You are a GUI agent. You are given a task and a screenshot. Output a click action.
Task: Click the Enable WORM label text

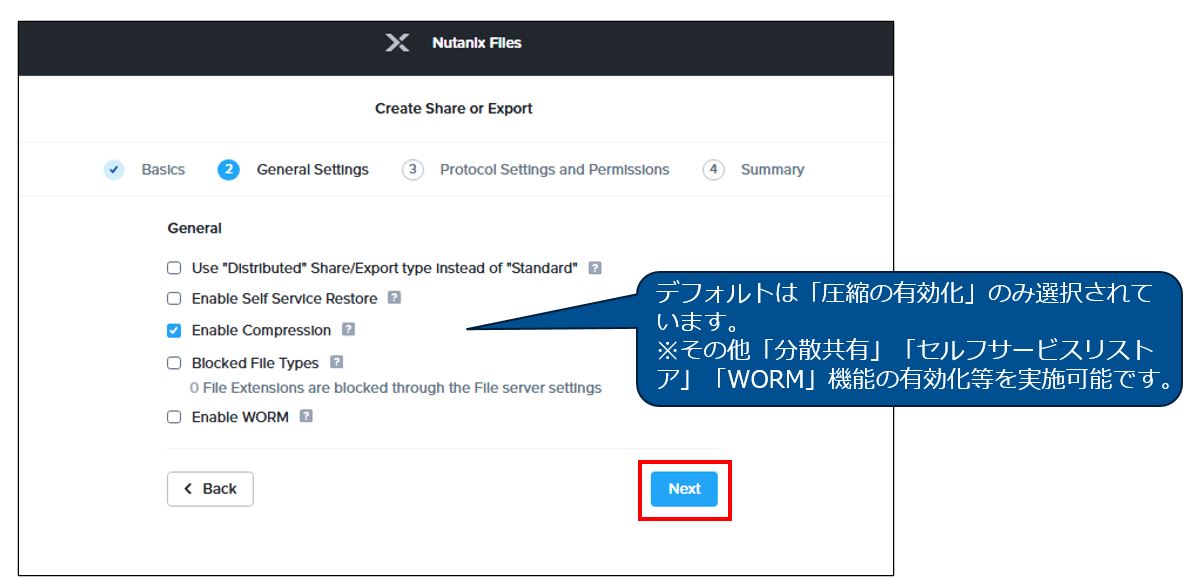tap(240, 417)
